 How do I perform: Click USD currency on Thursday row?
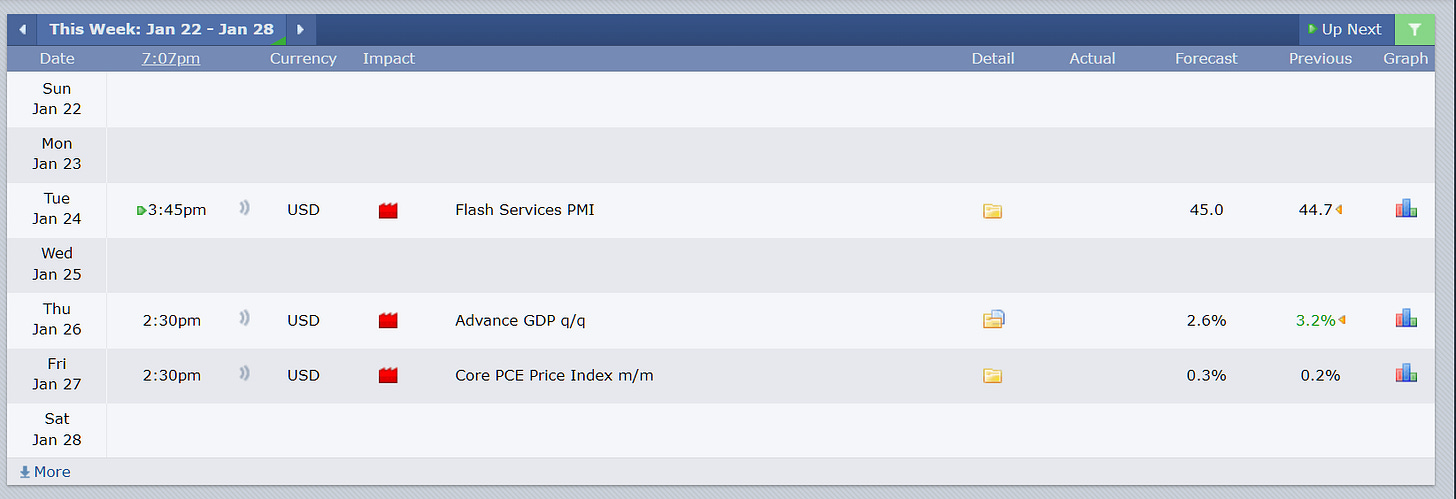coord(303,320)
